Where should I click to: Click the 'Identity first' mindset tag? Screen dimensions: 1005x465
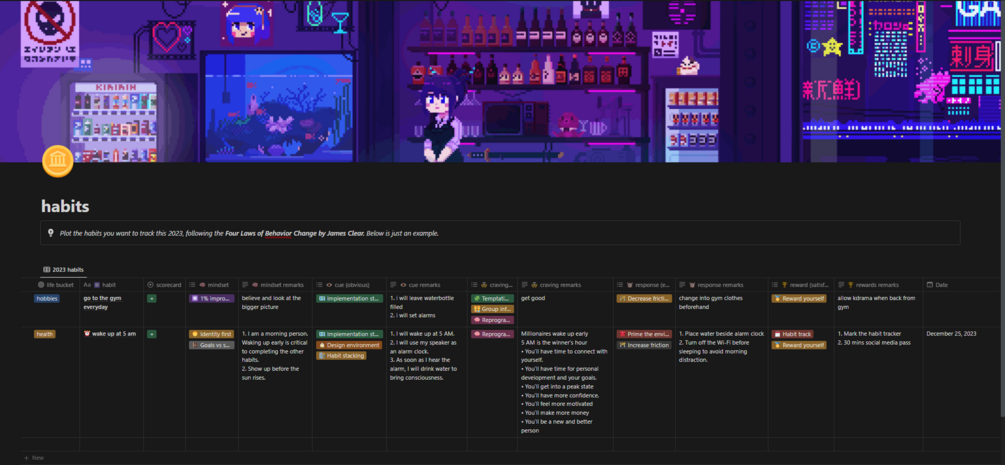212,334
